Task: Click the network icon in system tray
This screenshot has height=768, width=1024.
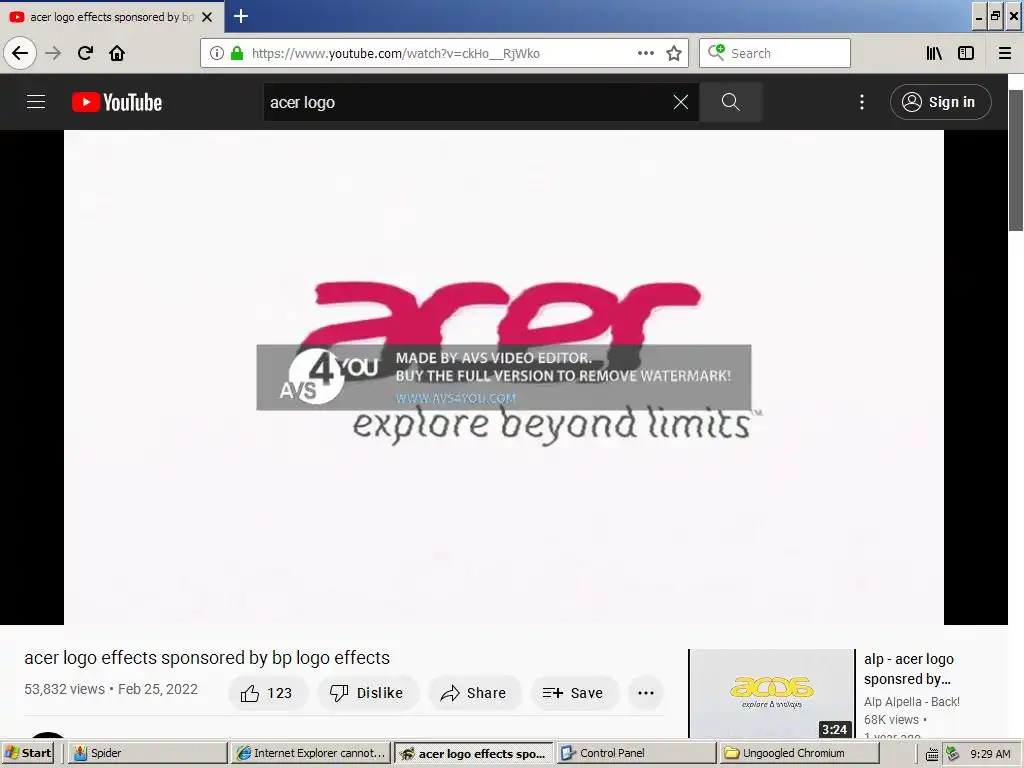Action: pos(953,754)
